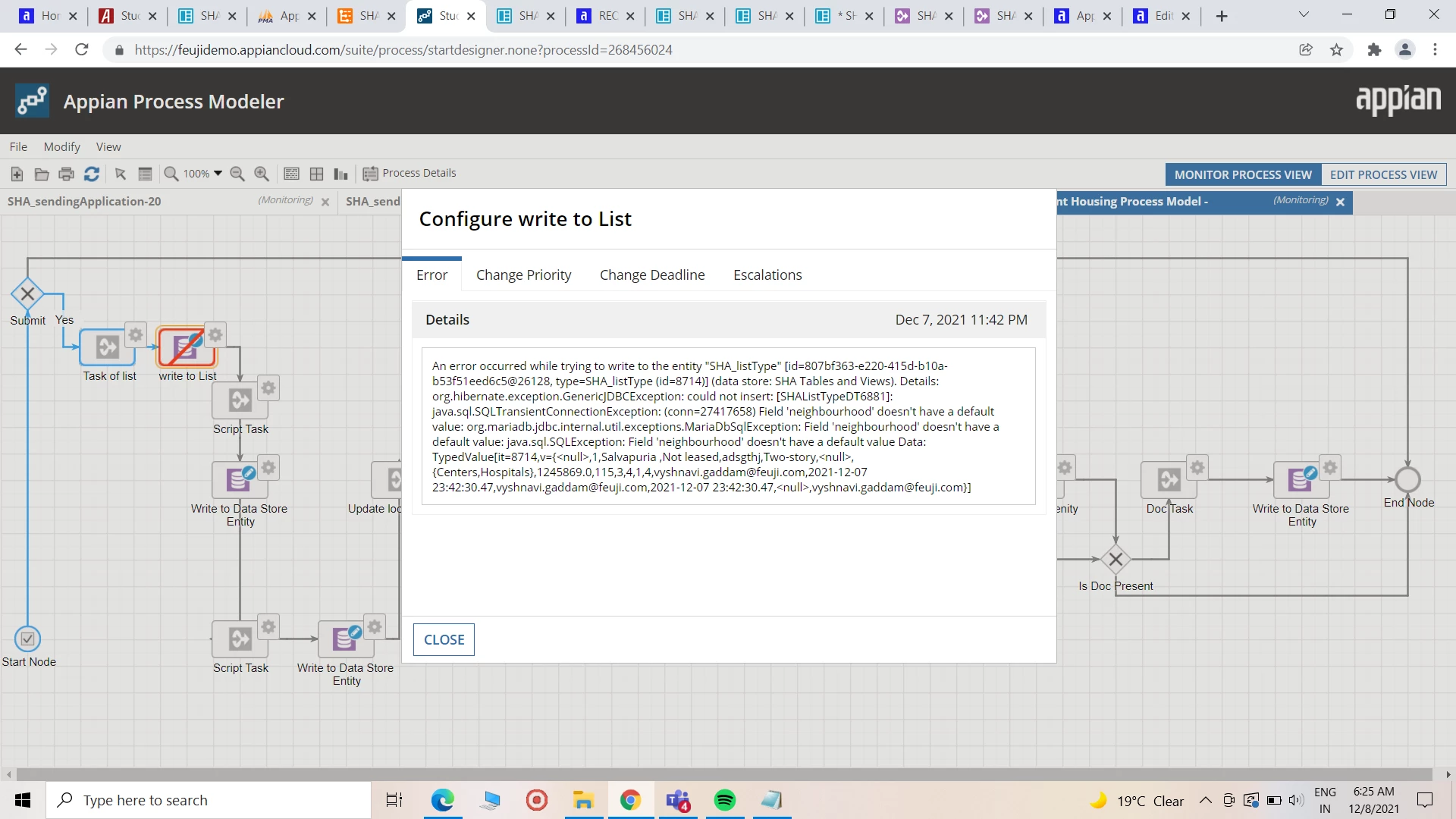Open Google Chrome from the taskbar
1456x819 pixels.
click(x=630, y=800)
